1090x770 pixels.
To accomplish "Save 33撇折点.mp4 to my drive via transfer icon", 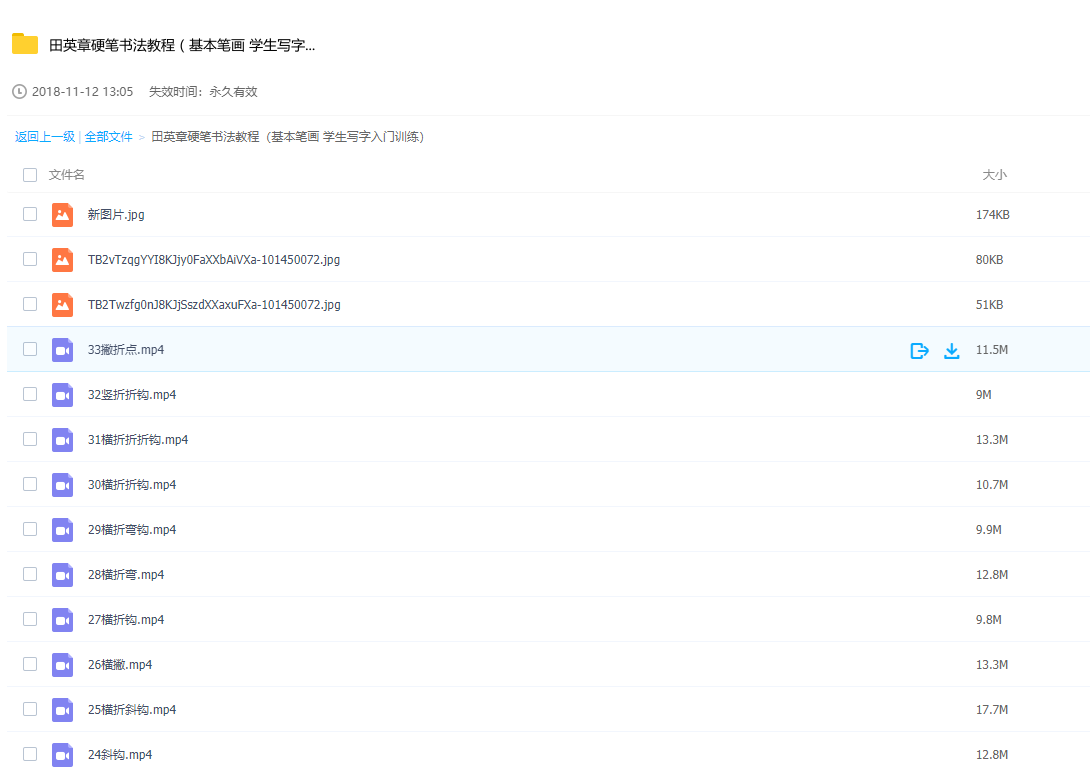I will (920, 350).
